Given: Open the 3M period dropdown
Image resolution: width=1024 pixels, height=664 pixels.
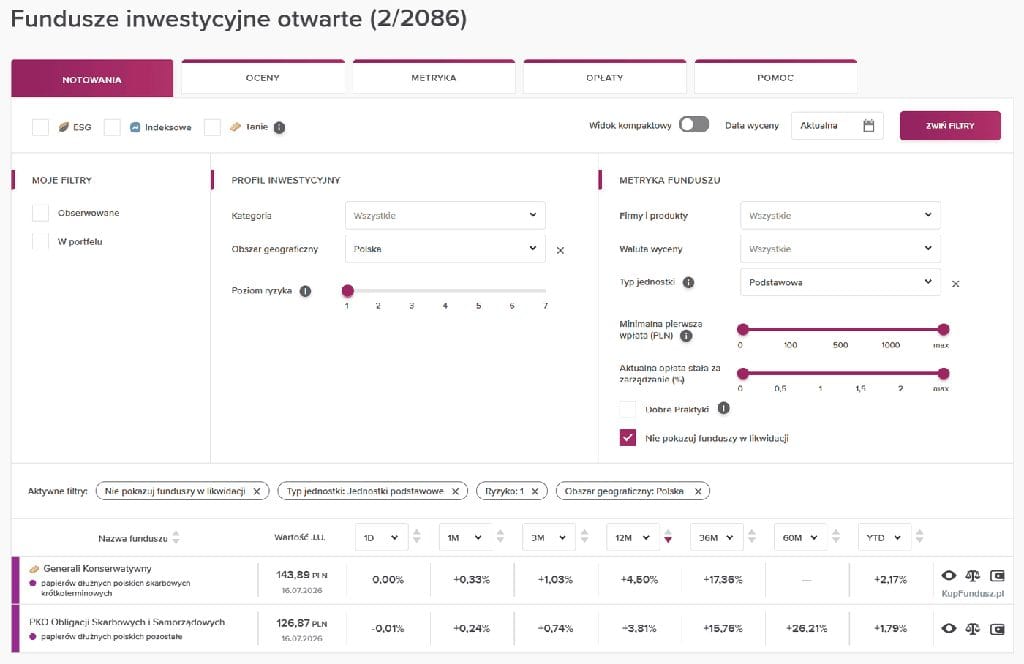Looking at the screenshot, I should coord(549,537).
